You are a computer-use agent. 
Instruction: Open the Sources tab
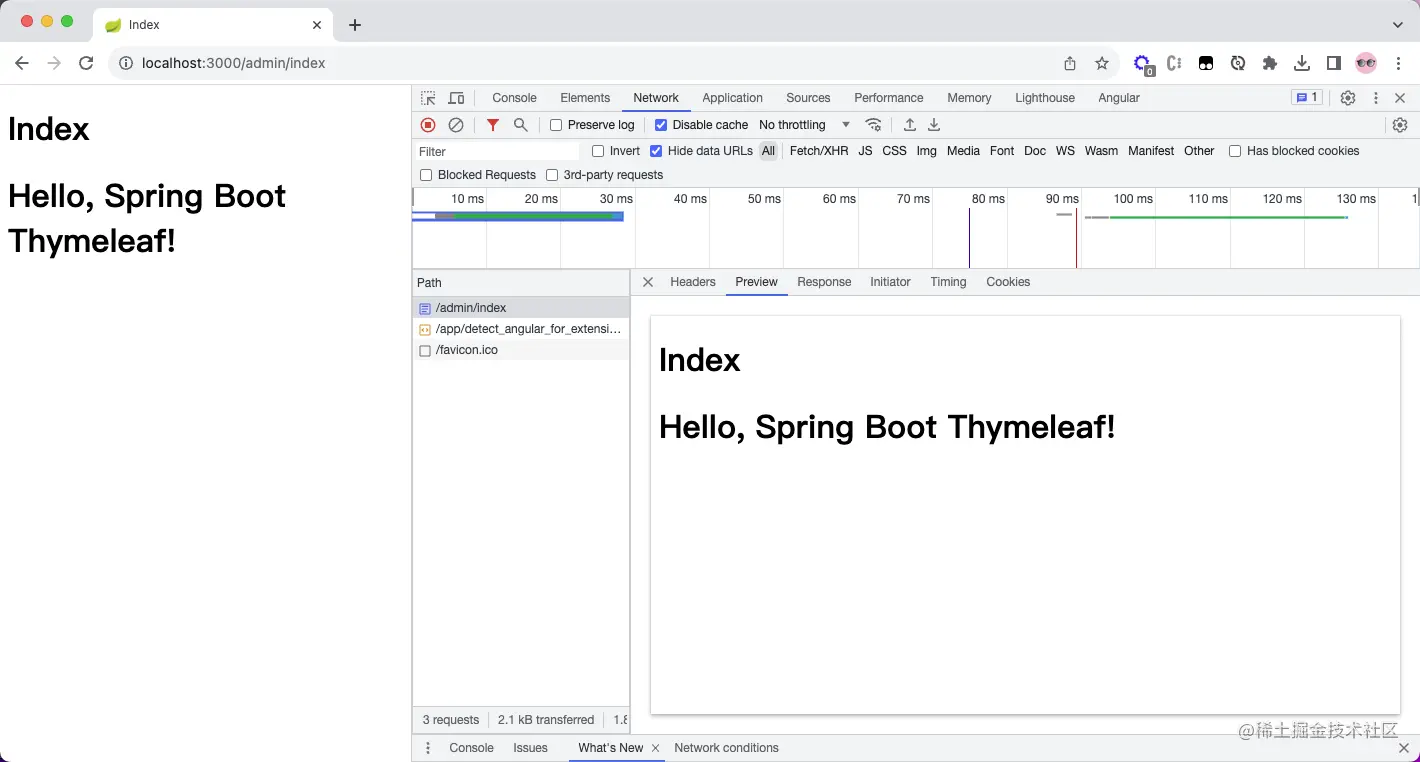pos(808,98)
